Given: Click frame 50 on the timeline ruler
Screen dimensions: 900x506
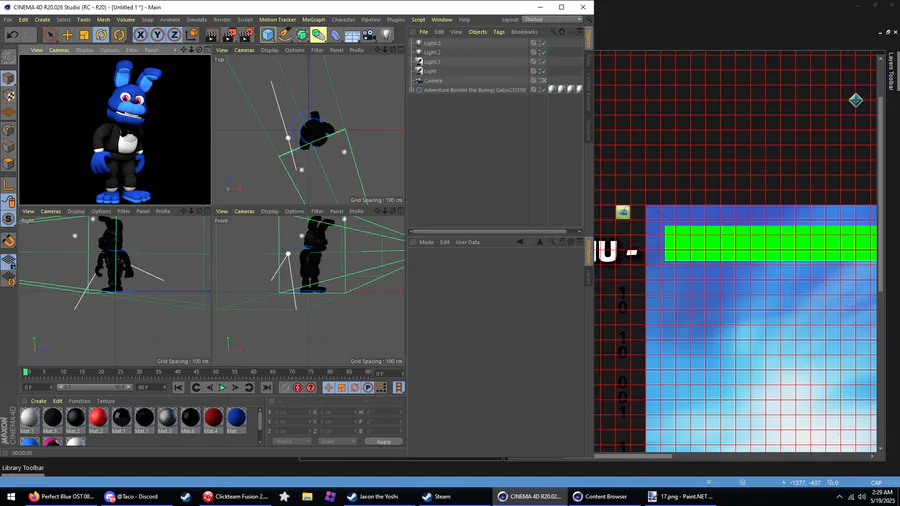Looking at the screenshot, I should coord(216,373).
